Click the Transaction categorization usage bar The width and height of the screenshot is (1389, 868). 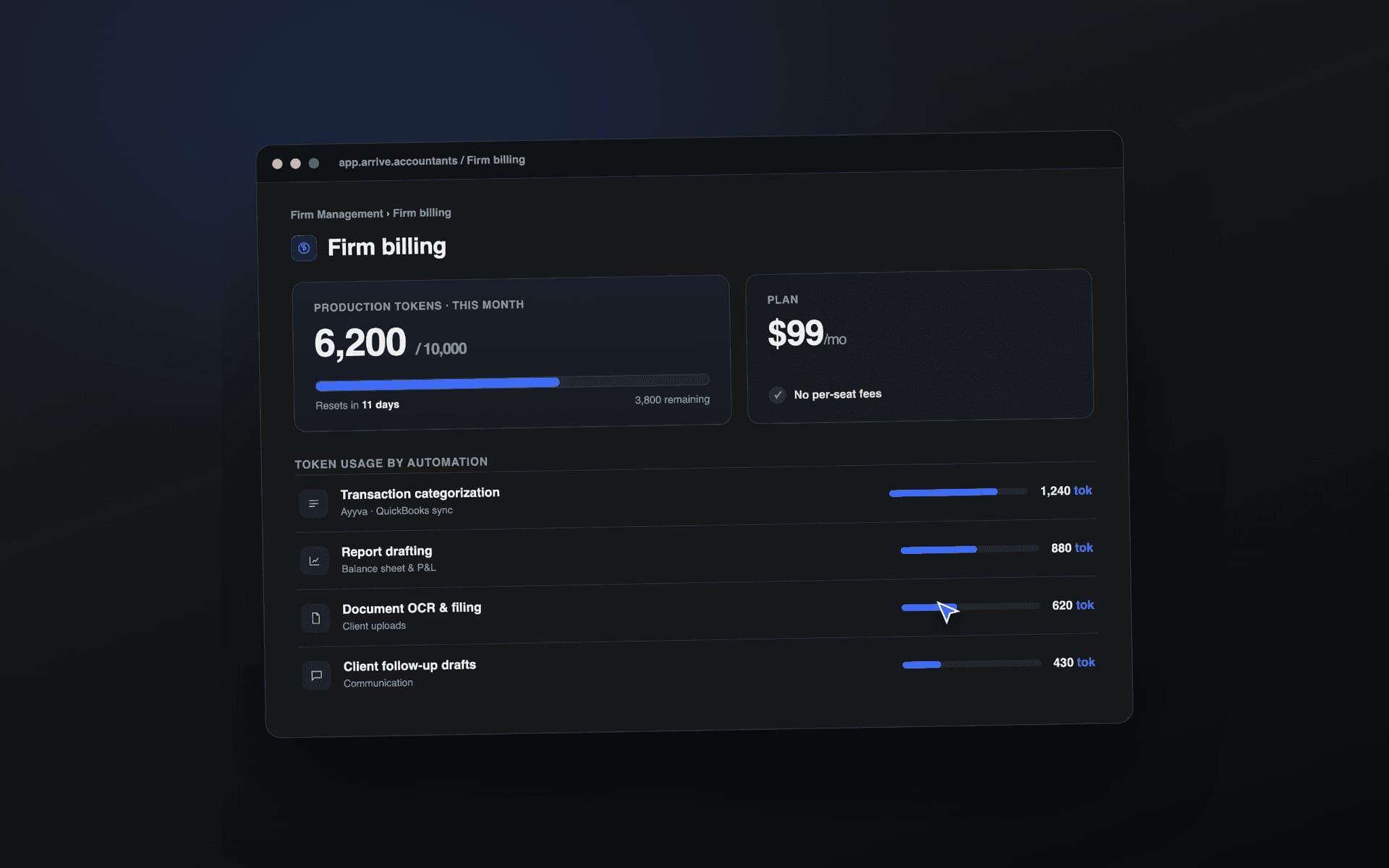point(958,492)
